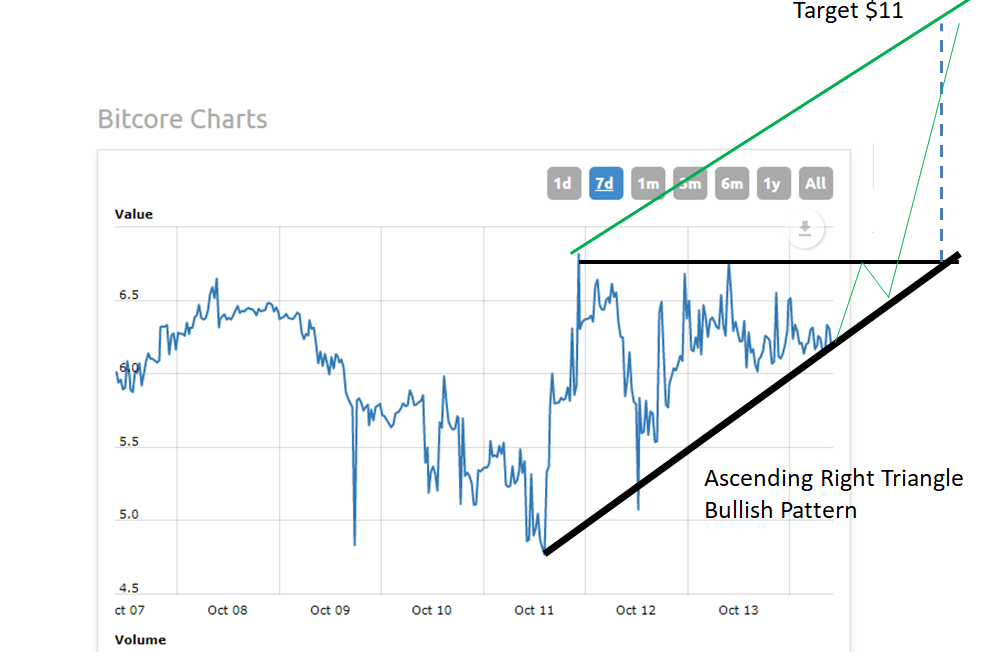Switch chart to 3m range

690,183
